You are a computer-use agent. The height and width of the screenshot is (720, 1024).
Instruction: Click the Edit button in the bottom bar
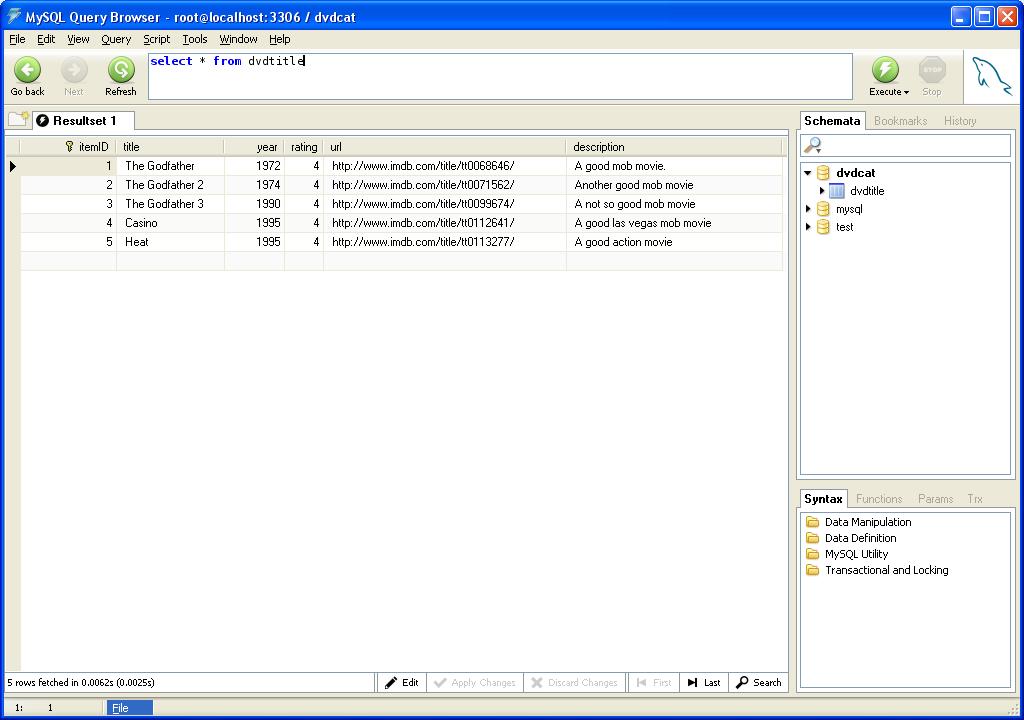402,683
